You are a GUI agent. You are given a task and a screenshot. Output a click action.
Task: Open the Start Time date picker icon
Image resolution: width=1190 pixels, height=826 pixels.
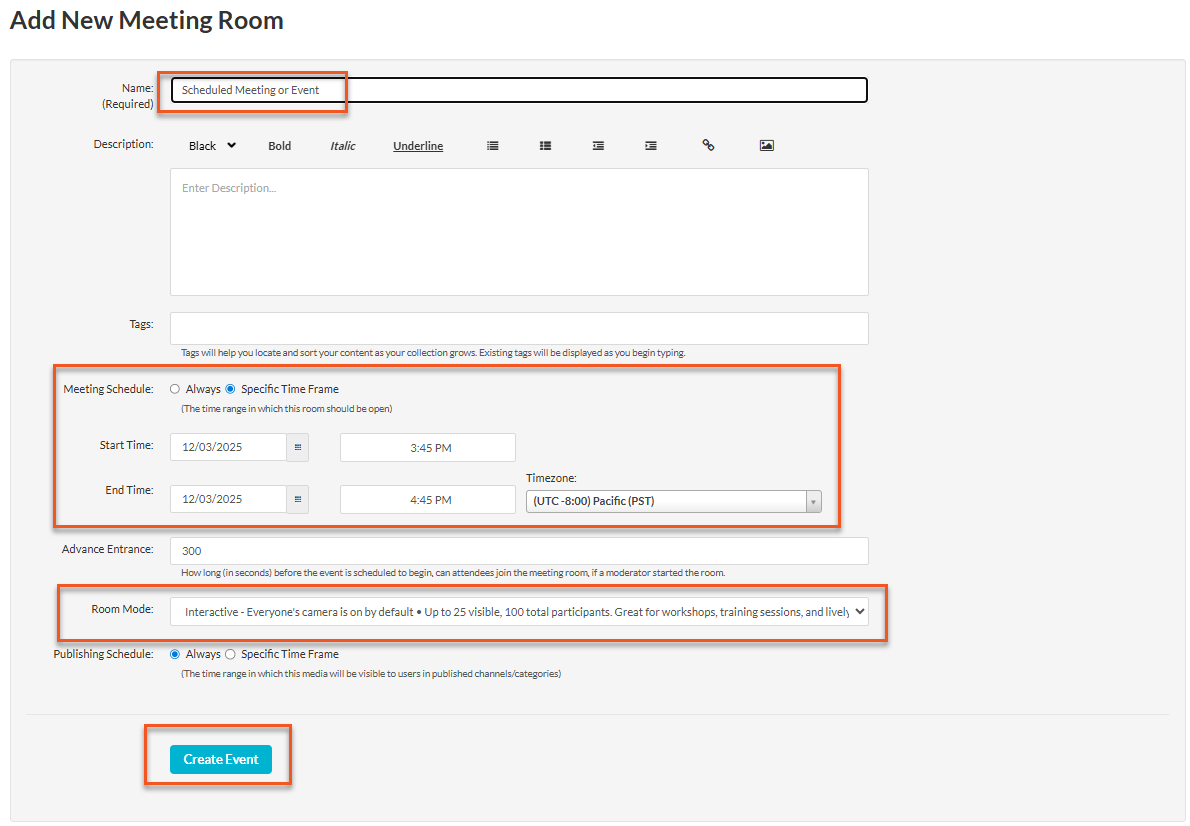[297, 448]
